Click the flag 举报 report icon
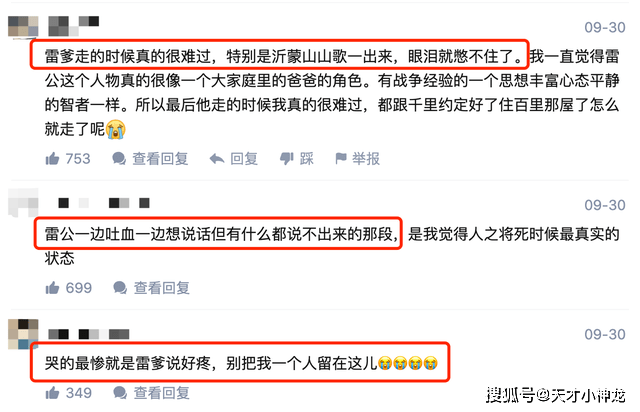 tap(341, 158)
